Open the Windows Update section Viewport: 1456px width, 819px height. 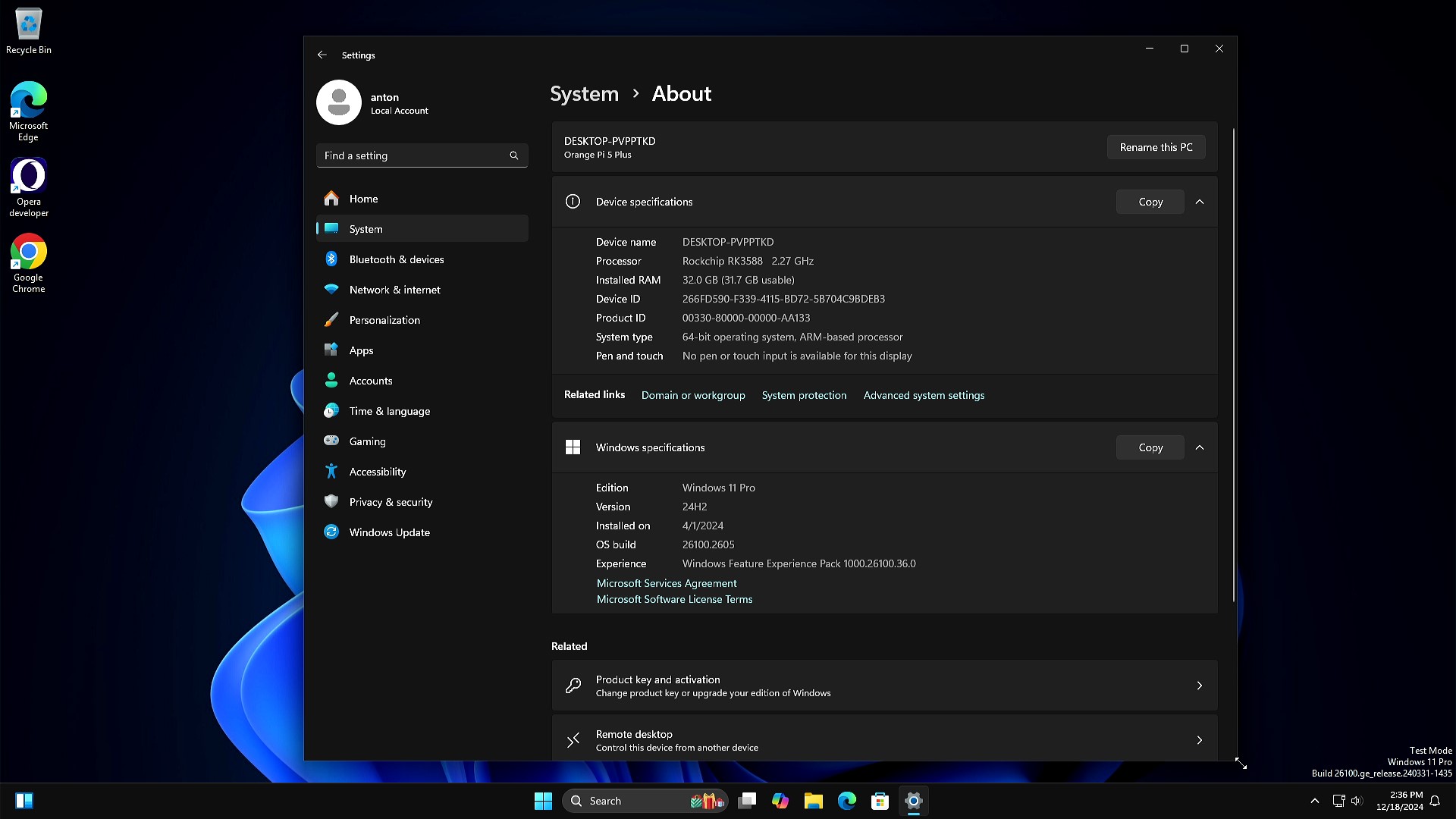tap(389, 532)
